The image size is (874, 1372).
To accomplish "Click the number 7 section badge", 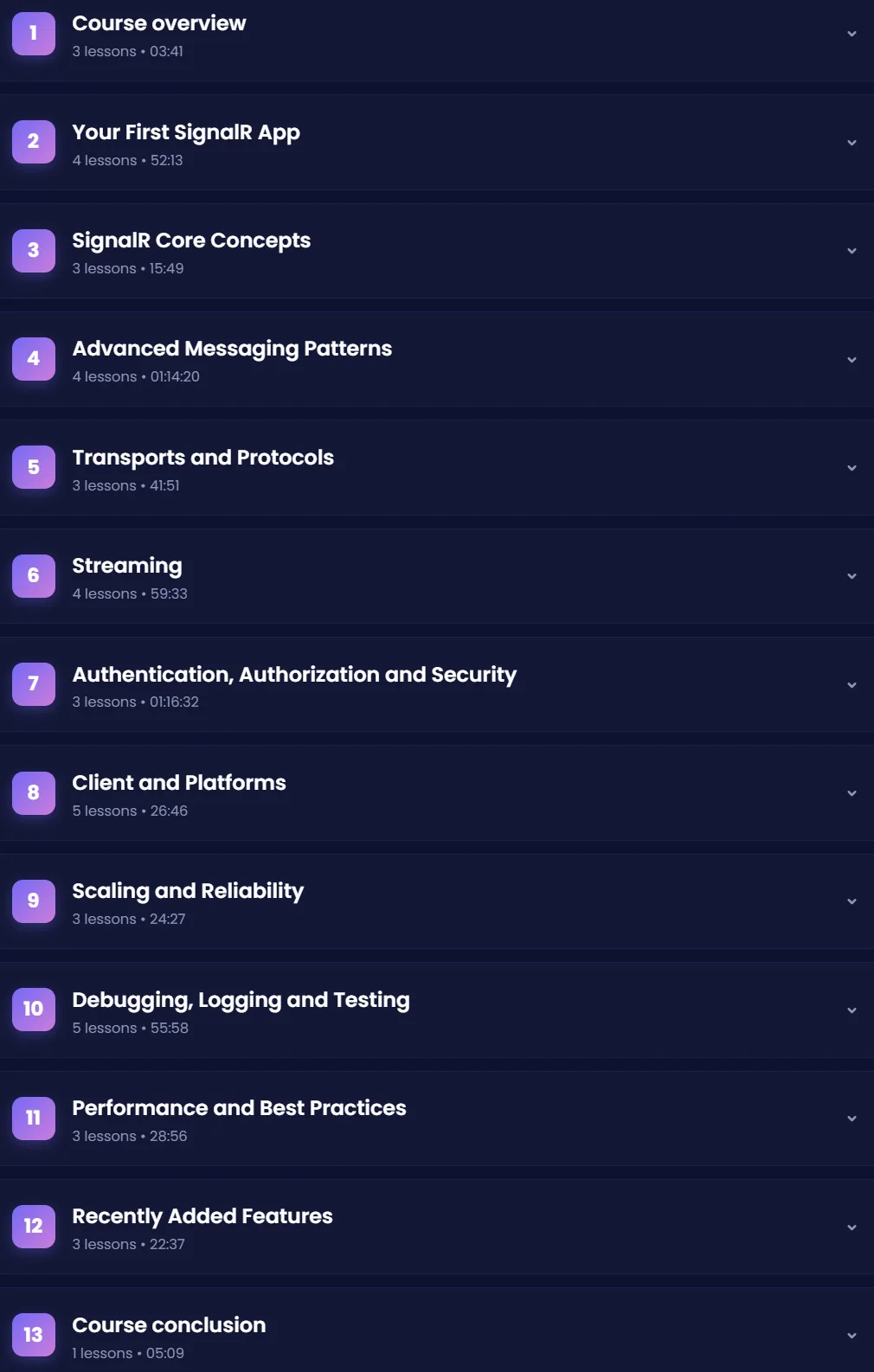I will pyautogui.click(x=34, y=684).
